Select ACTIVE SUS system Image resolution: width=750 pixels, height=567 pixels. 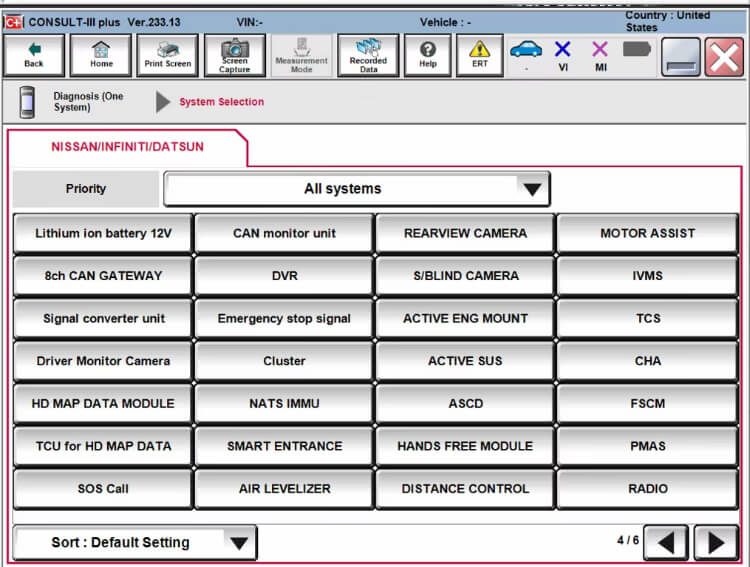[x=465, y=361]
